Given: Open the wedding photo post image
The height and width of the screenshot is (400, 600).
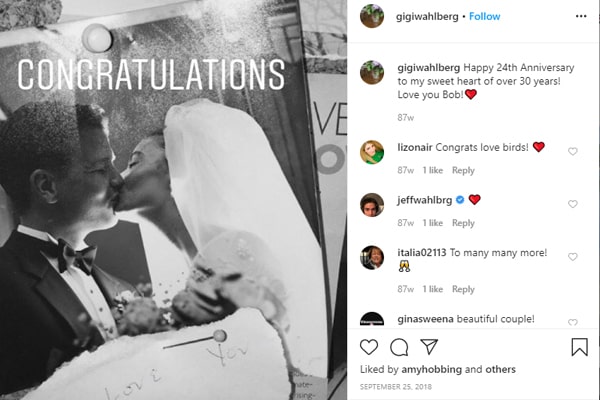Looking at the screenshot, I should (173, 200).
